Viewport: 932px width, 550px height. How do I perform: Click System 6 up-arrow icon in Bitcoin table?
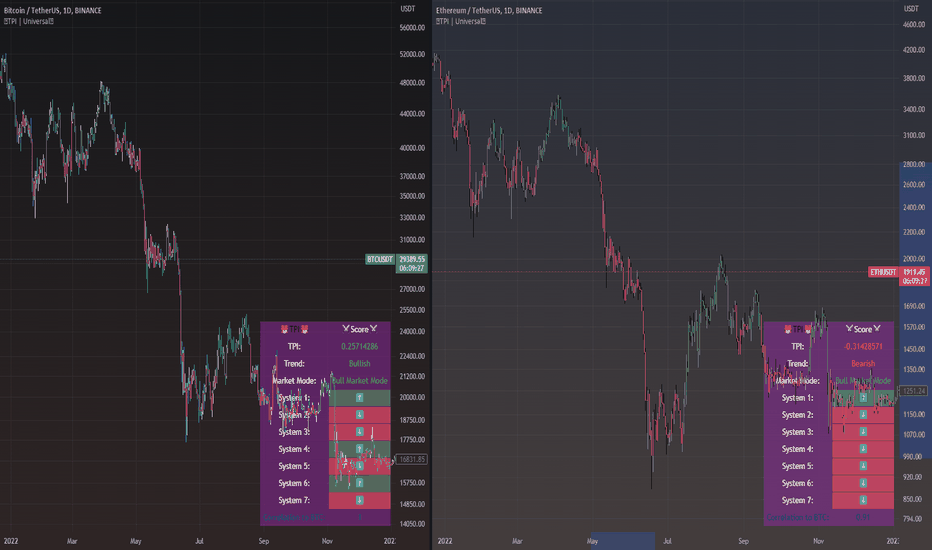(360, 483)
